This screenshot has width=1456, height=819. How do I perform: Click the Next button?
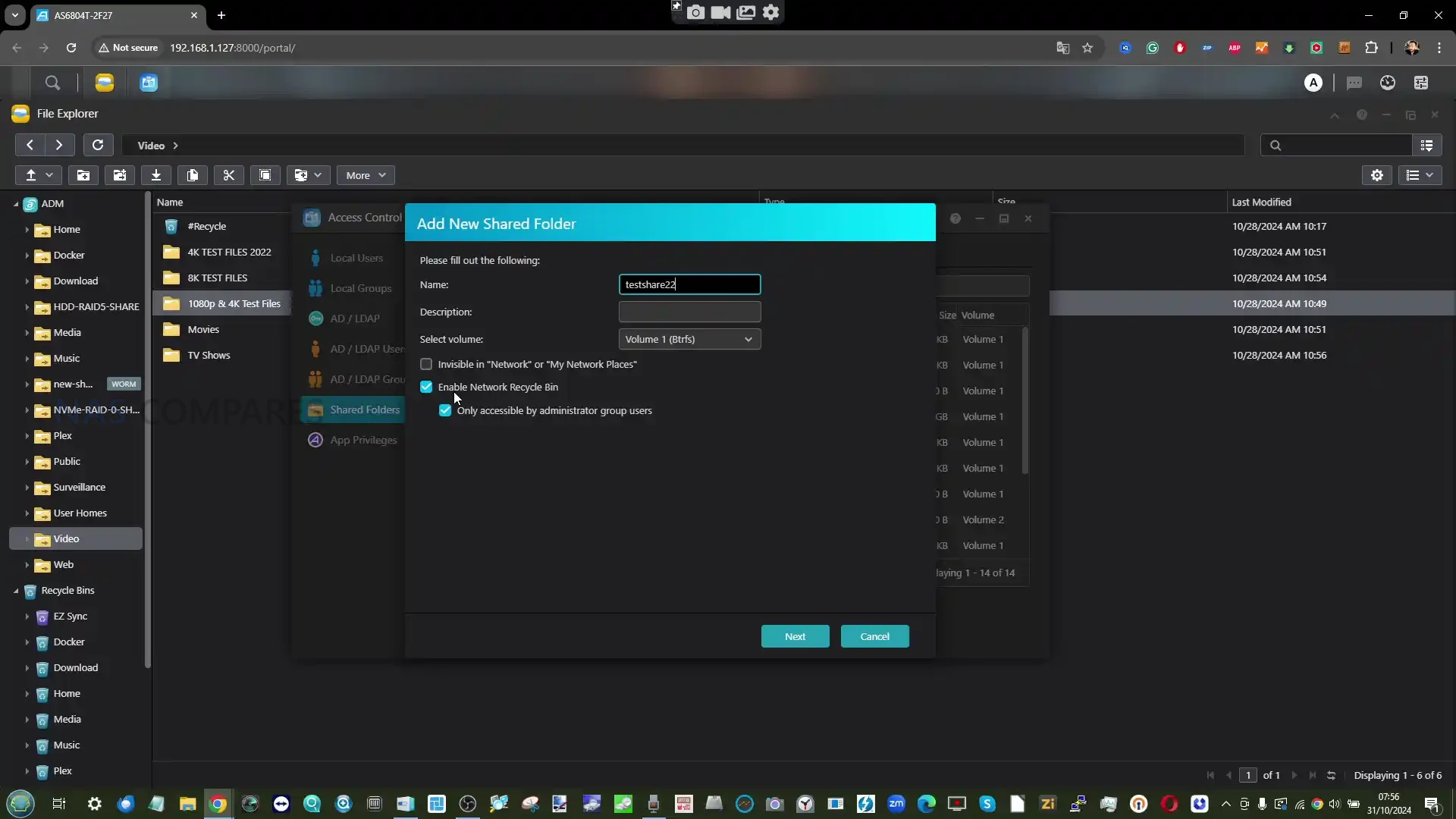(795, 636)
